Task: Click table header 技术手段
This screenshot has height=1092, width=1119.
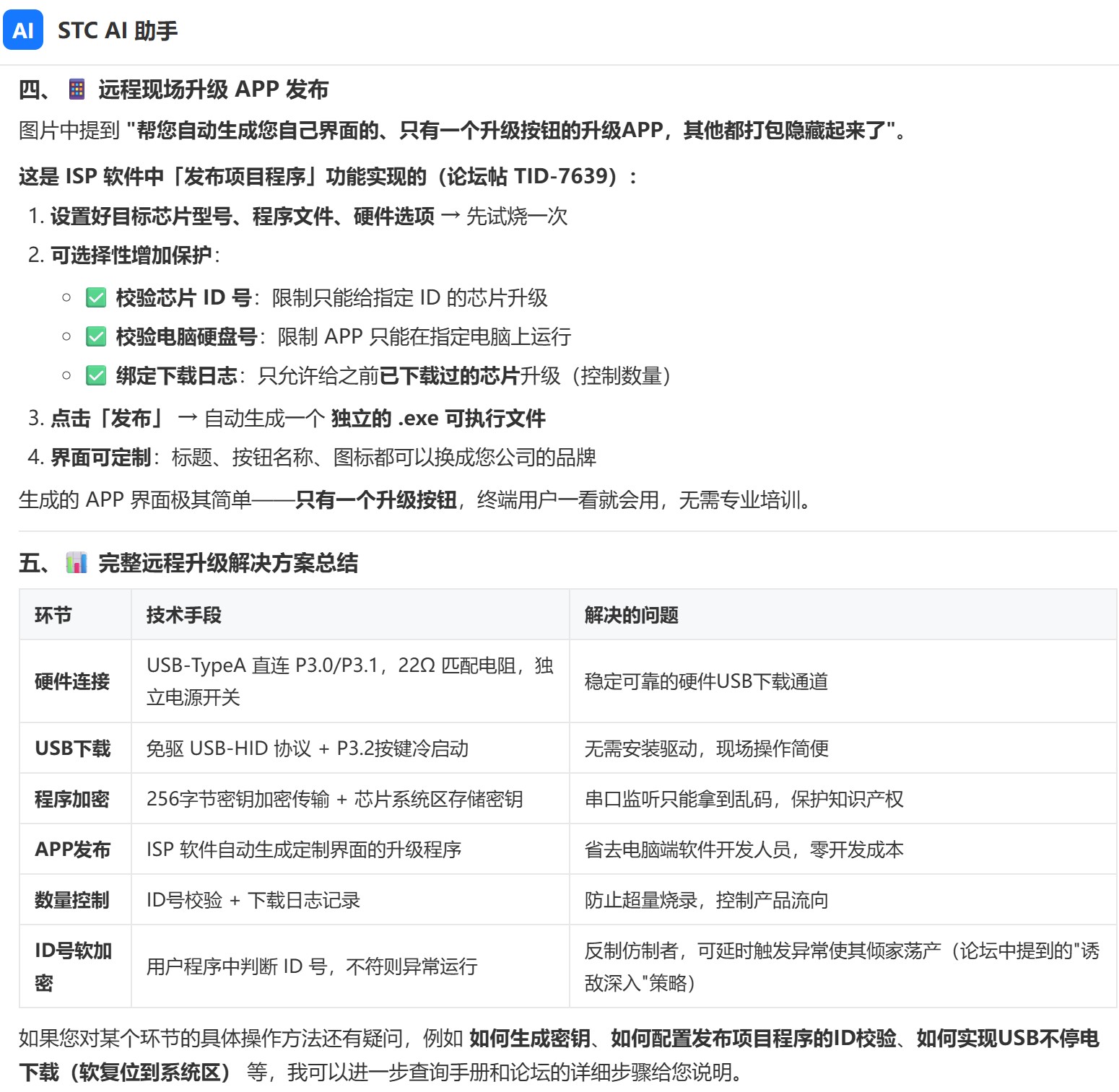Action: 184,615
